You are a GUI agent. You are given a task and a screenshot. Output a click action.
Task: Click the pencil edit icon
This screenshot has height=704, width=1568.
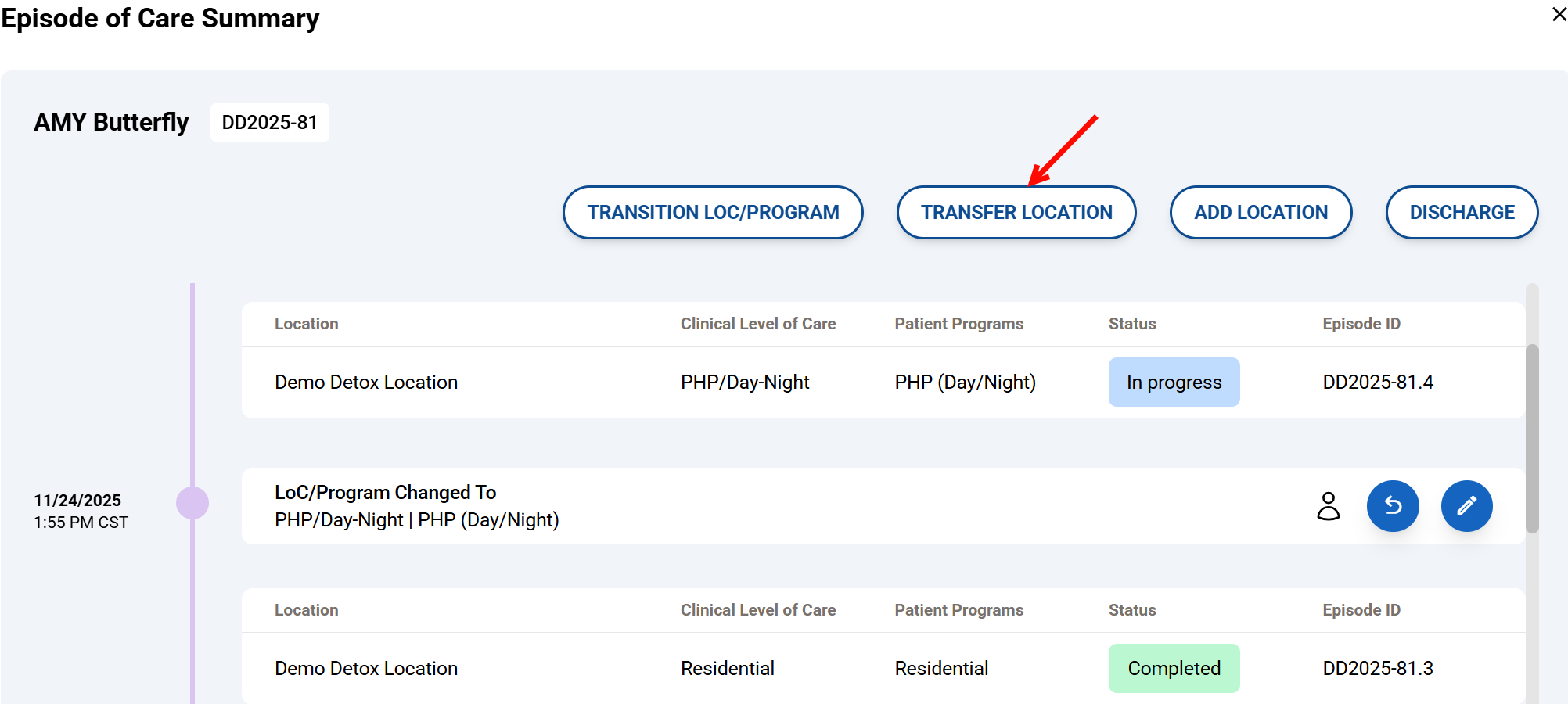point(1466,506)
